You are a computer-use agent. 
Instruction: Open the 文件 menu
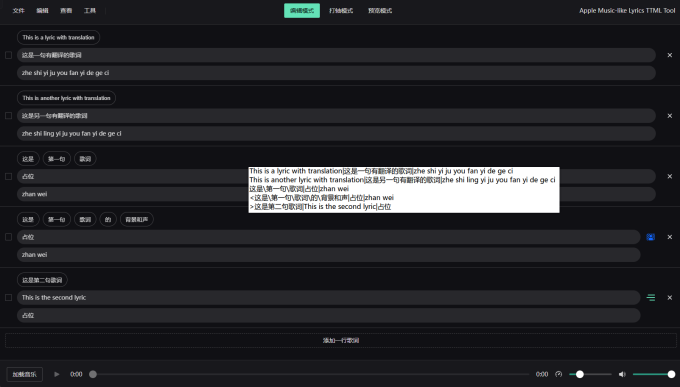click(x=18, y=11)
